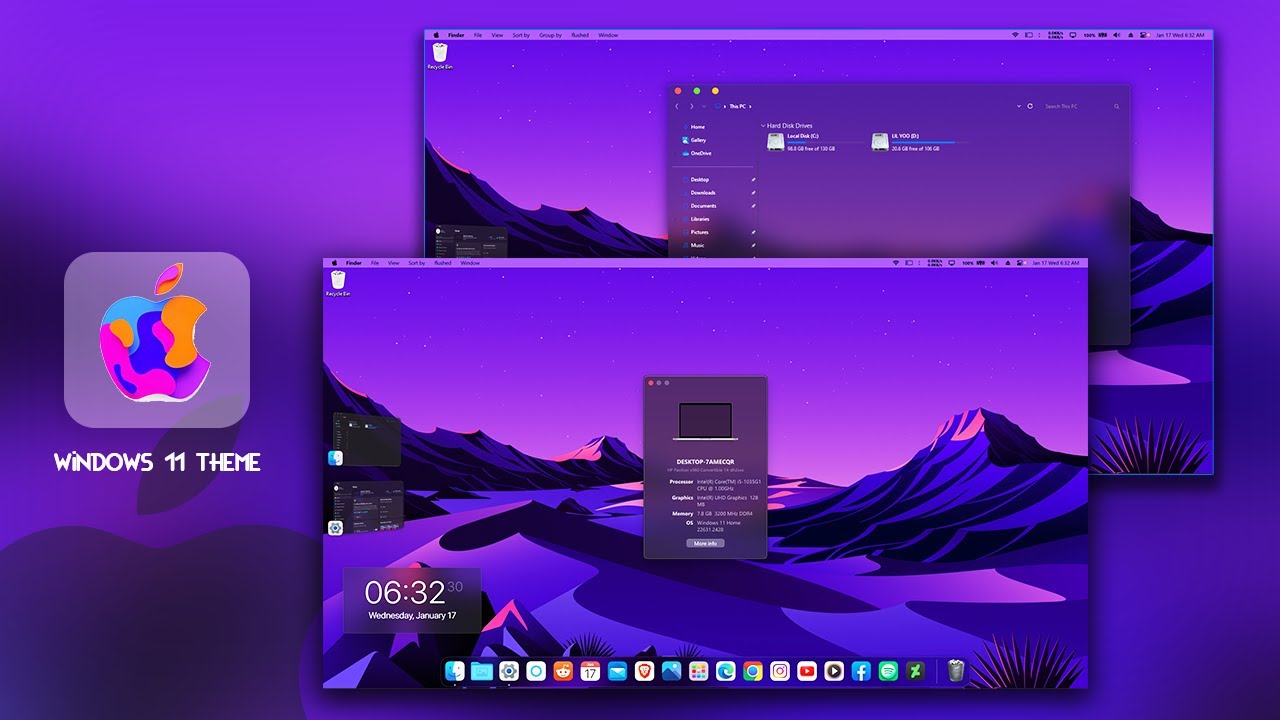Click search magnifier in This PC window
The height and width of the screenshot is (720, 1280).
1117,106
